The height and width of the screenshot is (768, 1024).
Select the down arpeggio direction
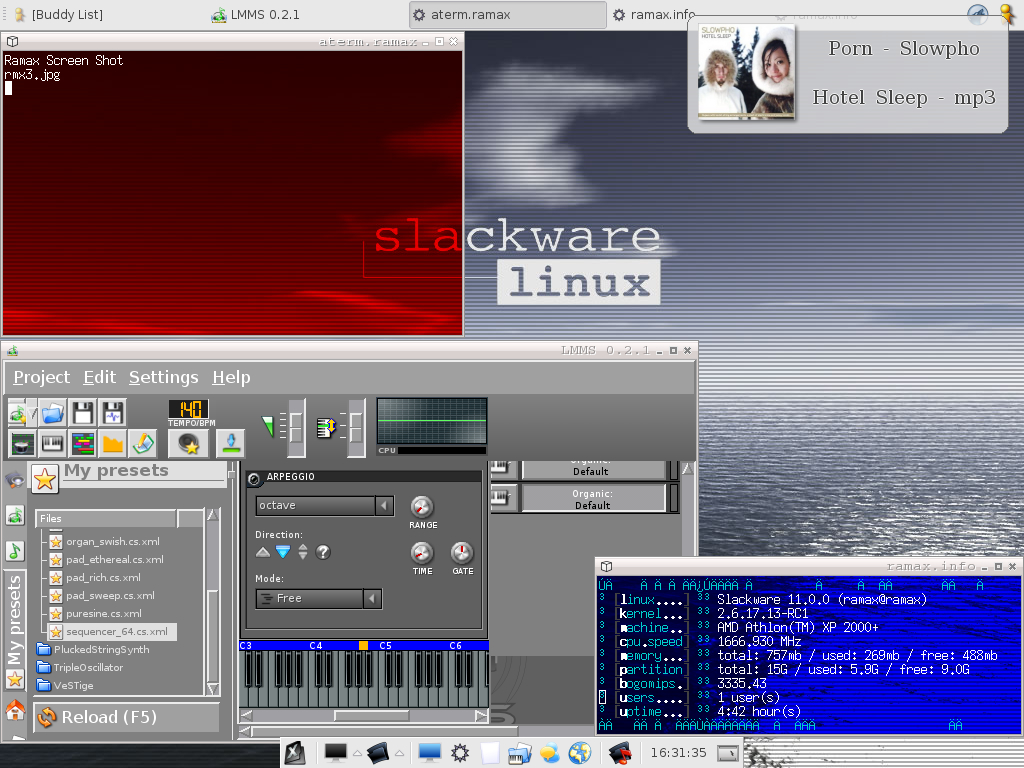pos(283,552)
